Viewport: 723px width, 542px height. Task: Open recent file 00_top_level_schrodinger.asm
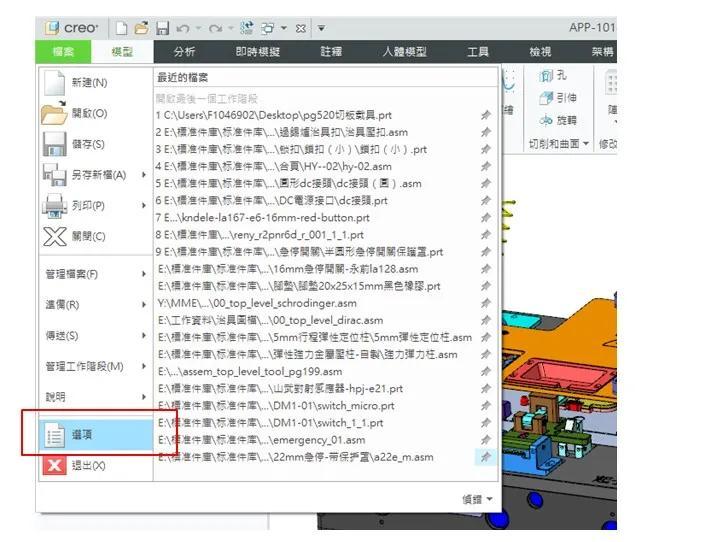[x=257, y=304]
